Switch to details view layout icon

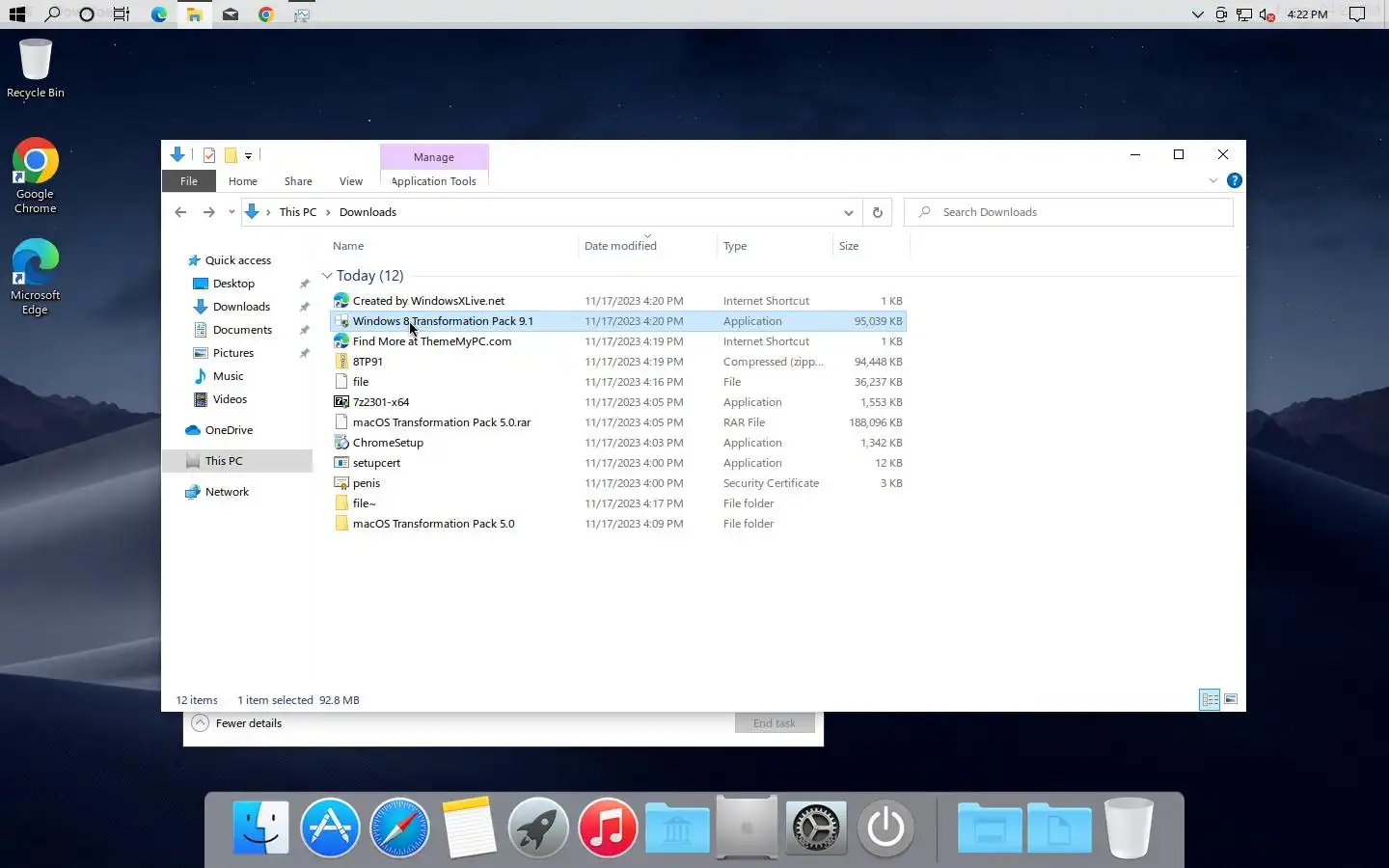[1210, 699]
